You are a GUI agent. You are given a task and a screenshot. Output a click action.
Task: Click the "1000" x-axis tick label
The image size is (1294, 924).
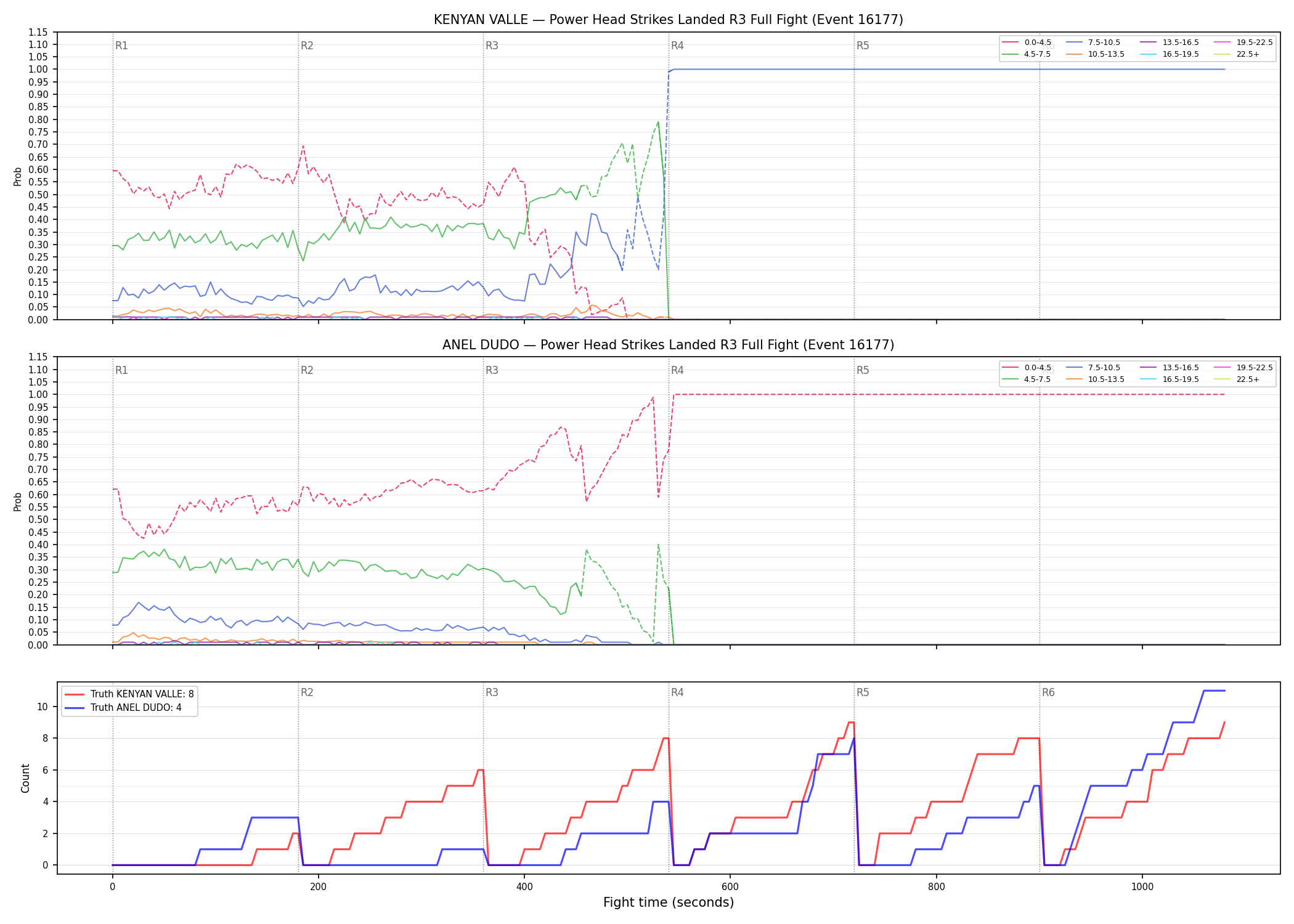(x=1142, y=887)
